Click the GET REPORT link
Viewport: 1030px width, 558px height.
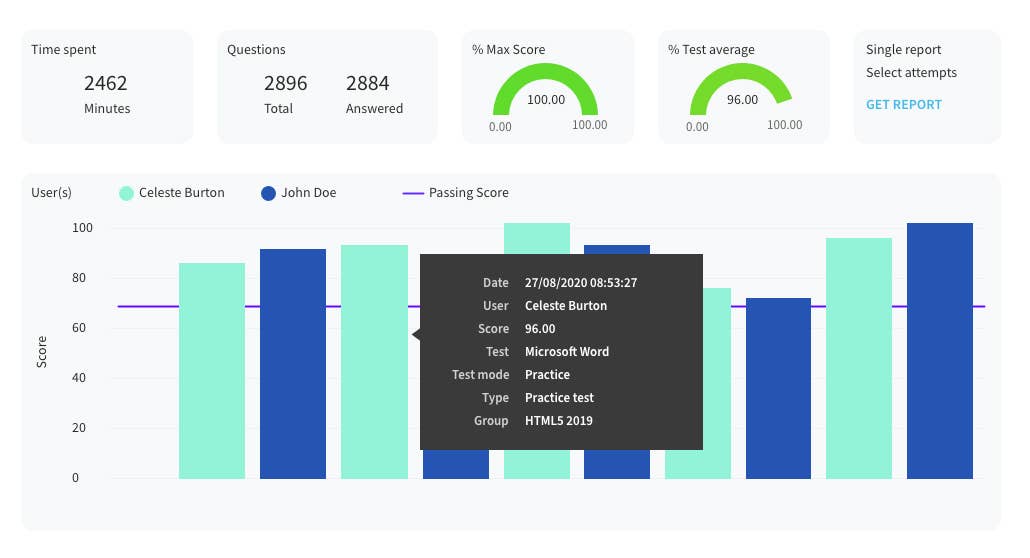pyautogui.click(x=903, y=105)
